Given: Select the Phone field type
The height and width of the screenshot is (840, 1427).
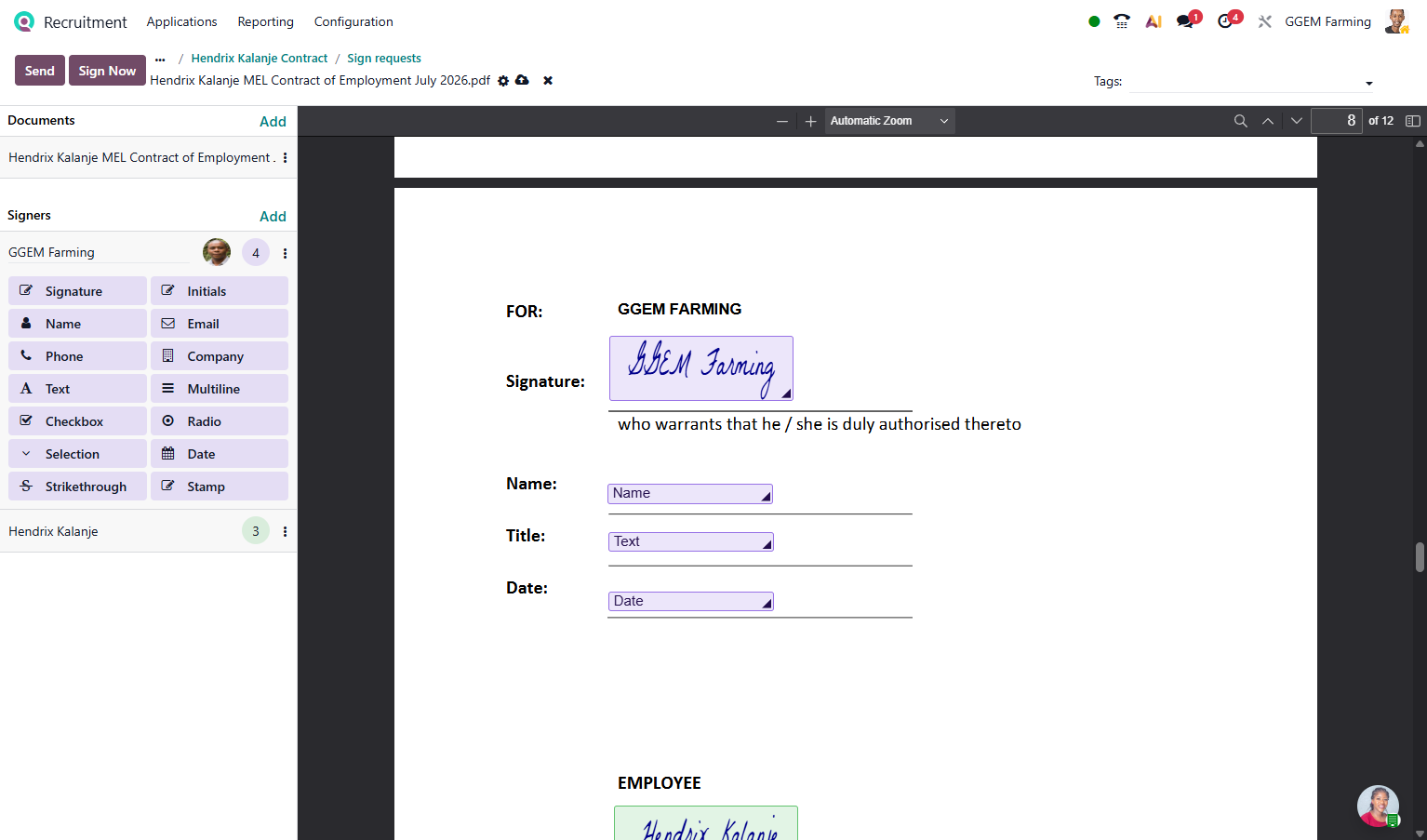Looking at the screenshot, I should (x=78, y=356).
